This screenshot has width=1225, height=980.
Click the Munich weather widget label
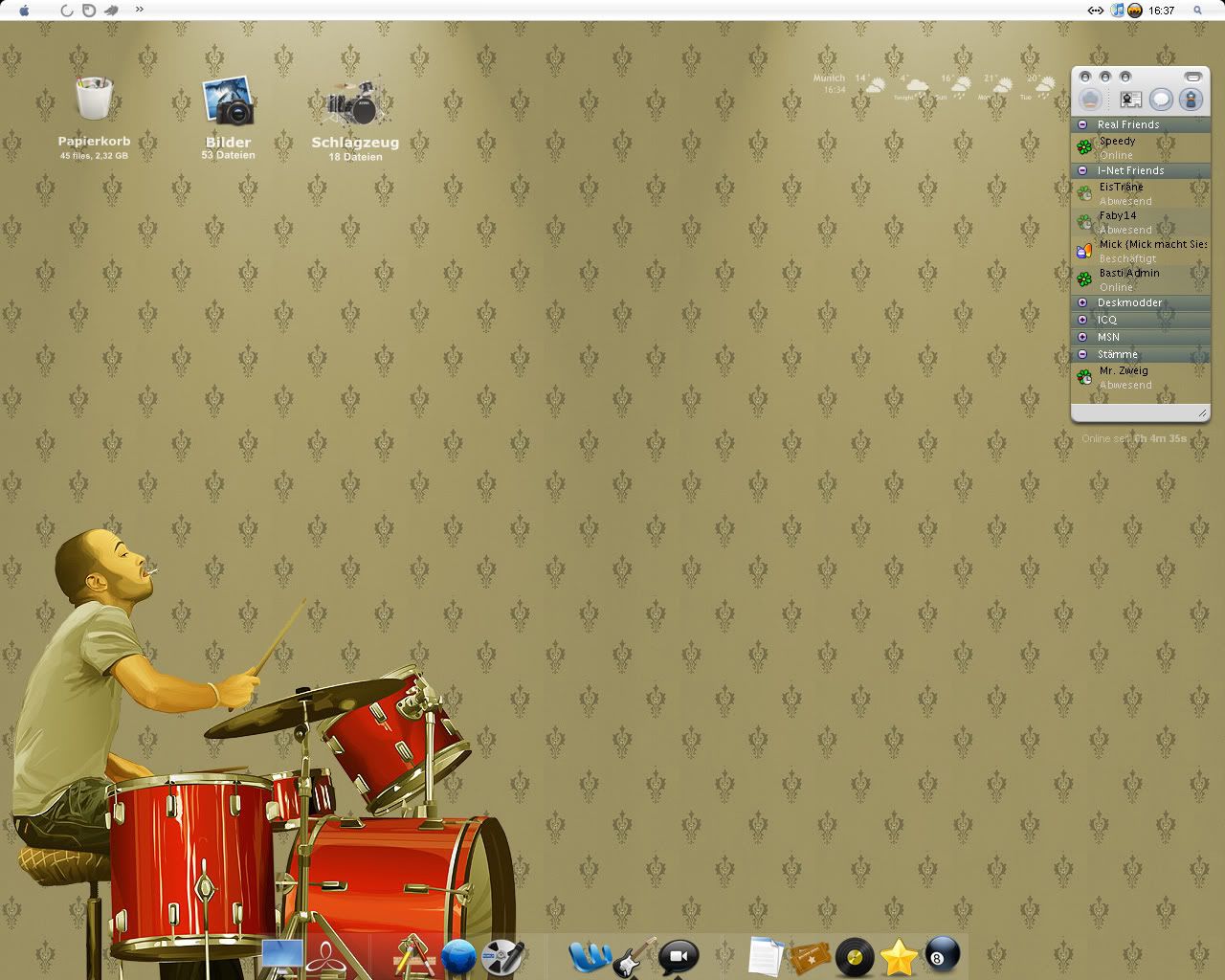point(829,78)
